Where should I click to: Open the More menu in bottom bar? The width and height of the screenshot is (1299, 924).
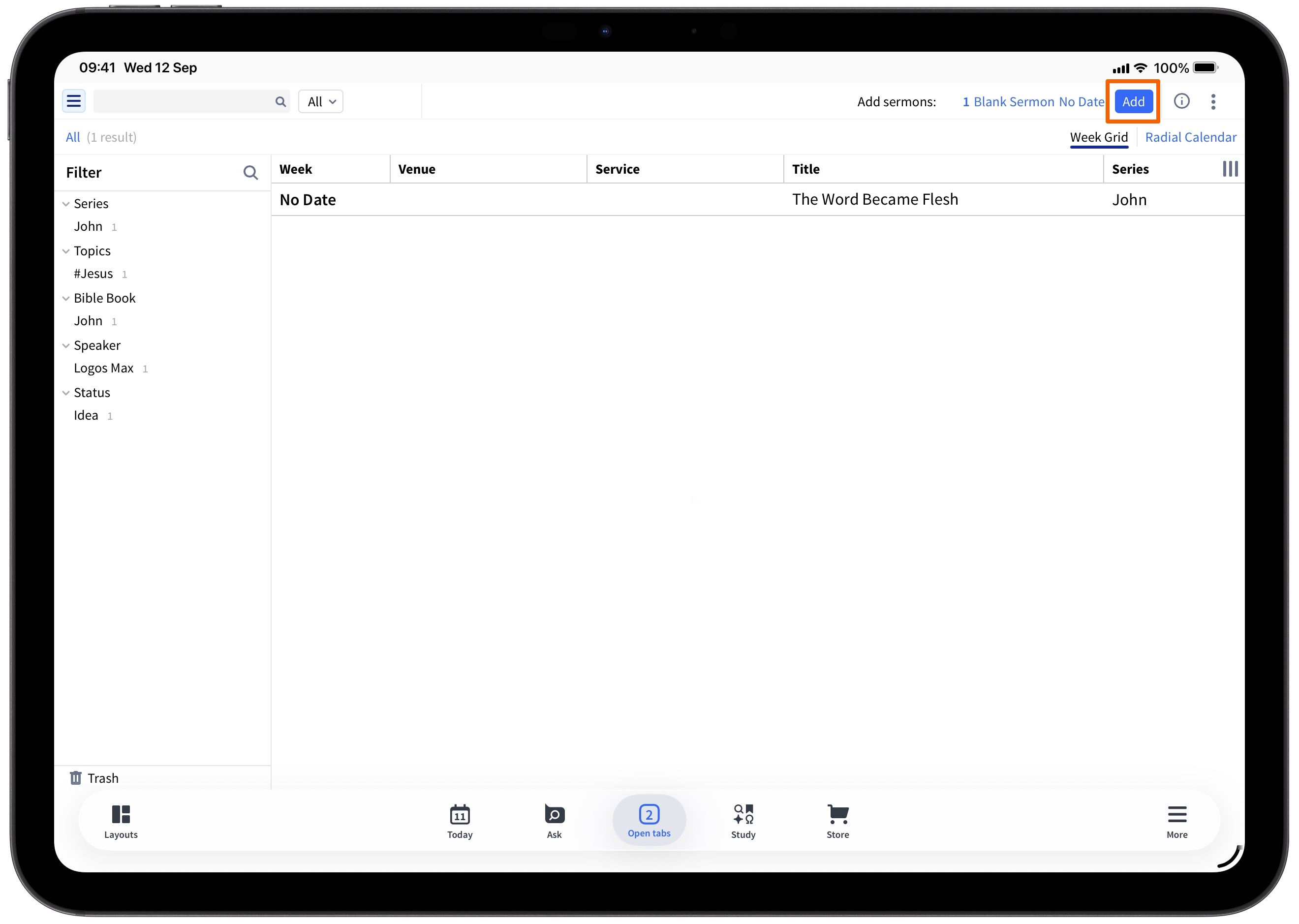(1176, 822)
